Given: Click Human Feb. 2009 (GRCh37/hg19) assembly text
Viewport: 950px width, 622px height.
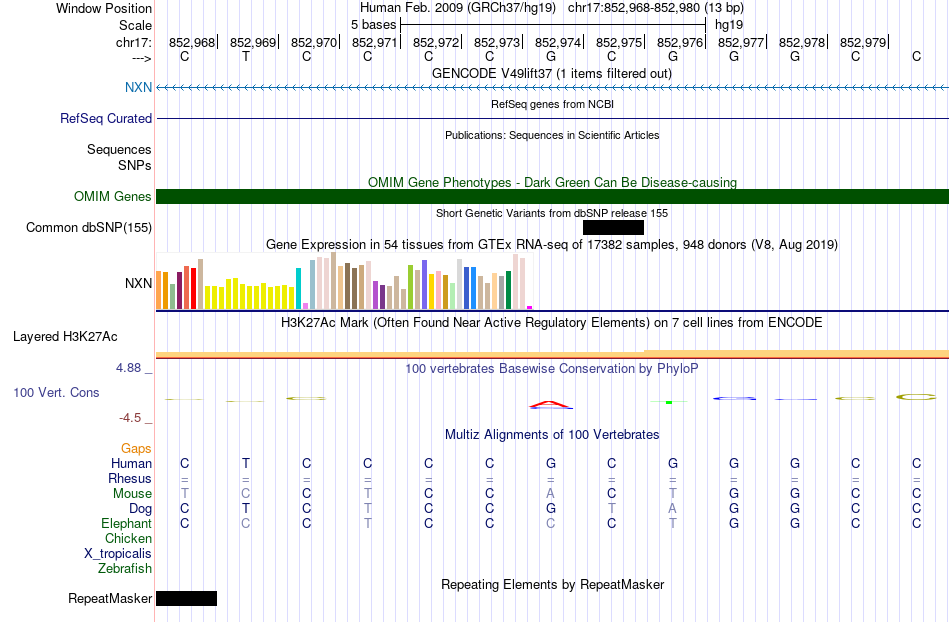Looking at the screenshot, I should (457, 8).
